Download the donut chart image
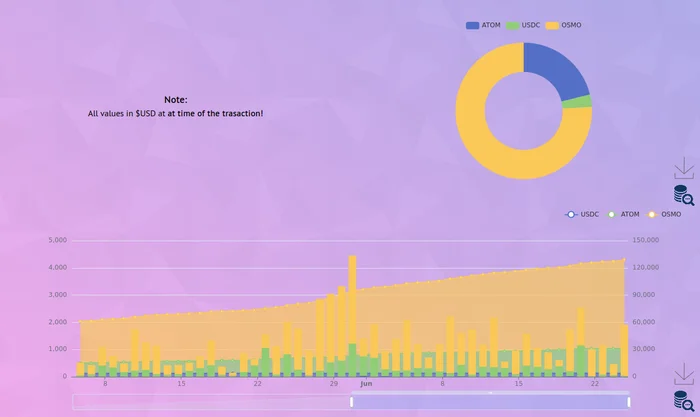The width and height of the screenshot is (700, 417). [684, 168]
